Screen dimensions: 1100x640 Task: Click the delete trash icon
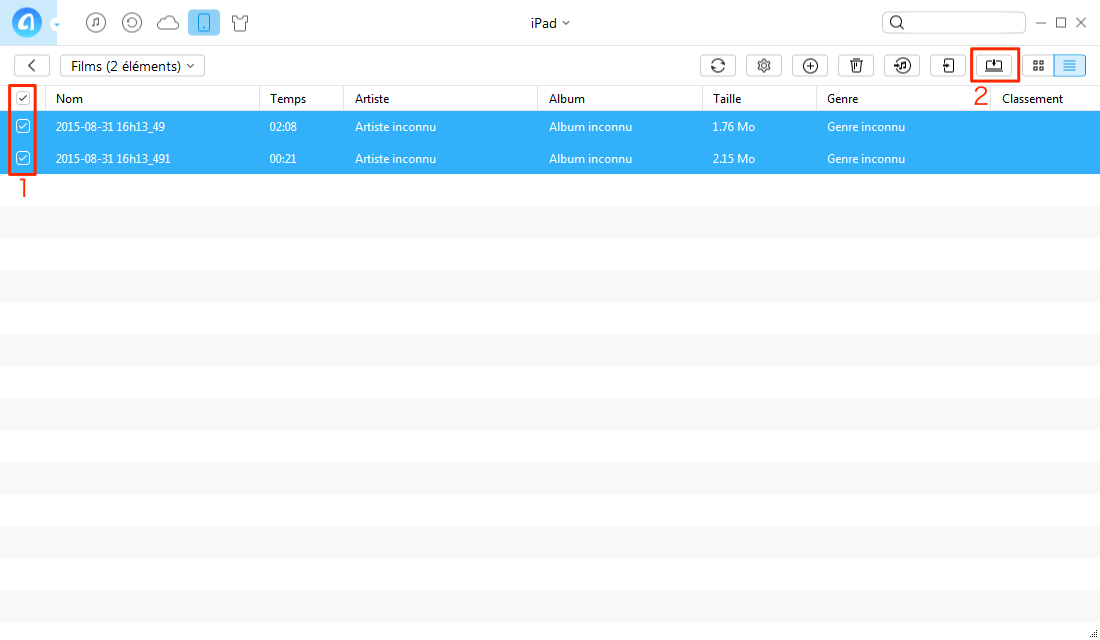coord(856,65)
